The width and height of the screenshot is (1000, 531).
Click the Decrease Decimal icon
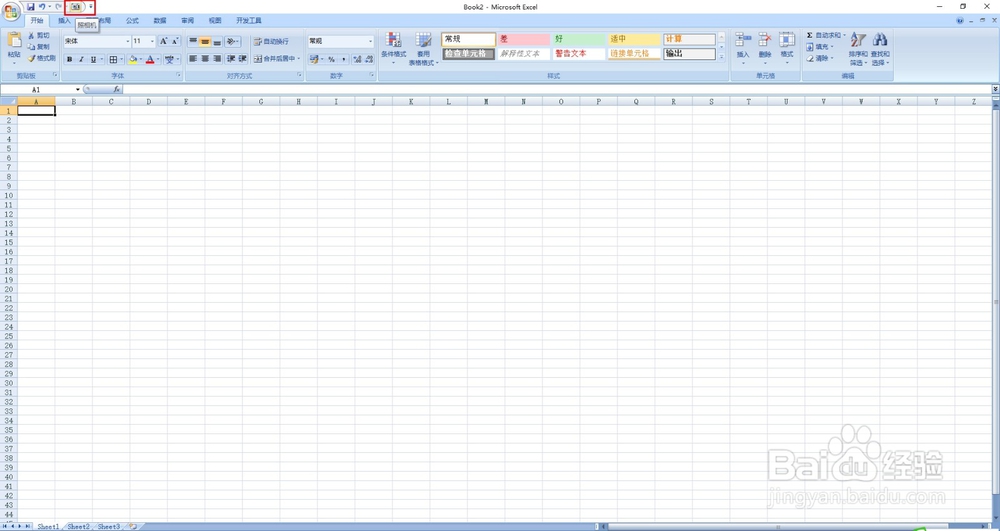(x=369, y=59)
